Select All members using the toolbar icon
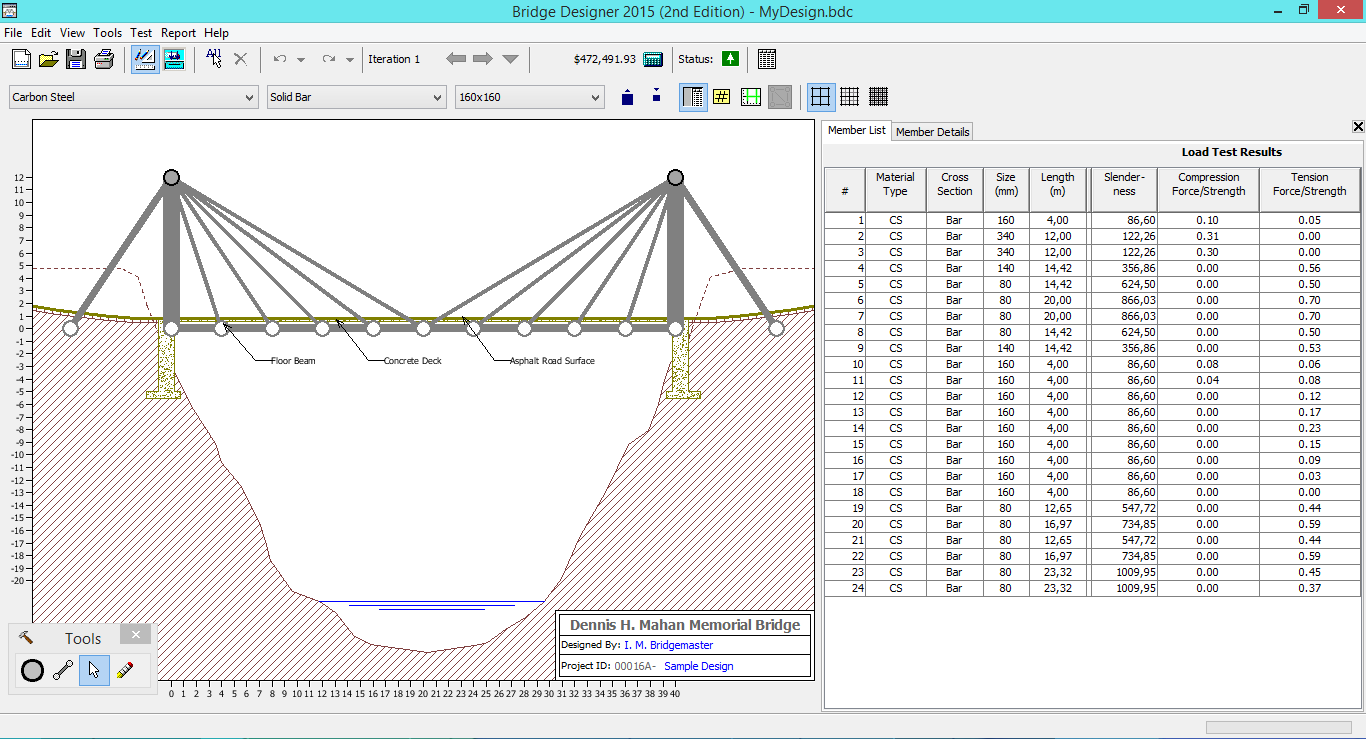 212,59
